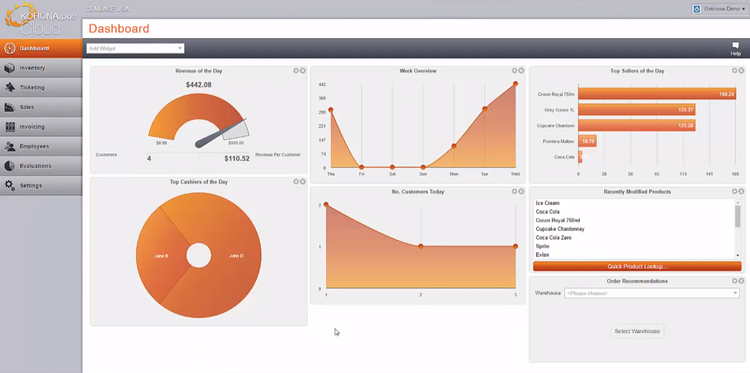The height and width of the screenshot is (373, 750).
Task: Open settings for Revenue of the Day widget
Action: coord(296,71)
